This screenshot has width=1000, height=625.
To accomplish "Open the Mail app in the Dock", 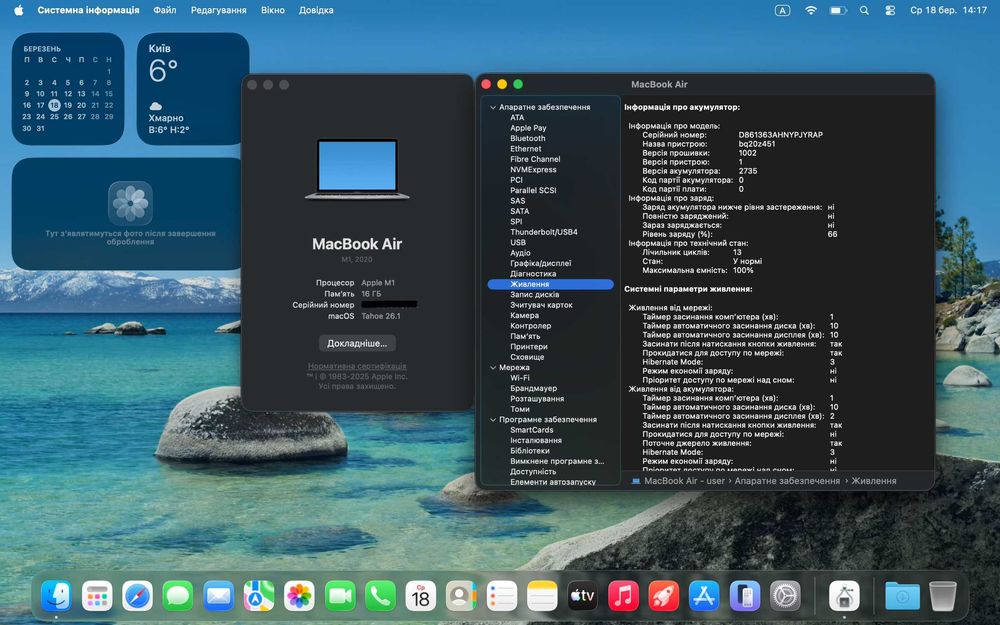I will pos(219,596).
